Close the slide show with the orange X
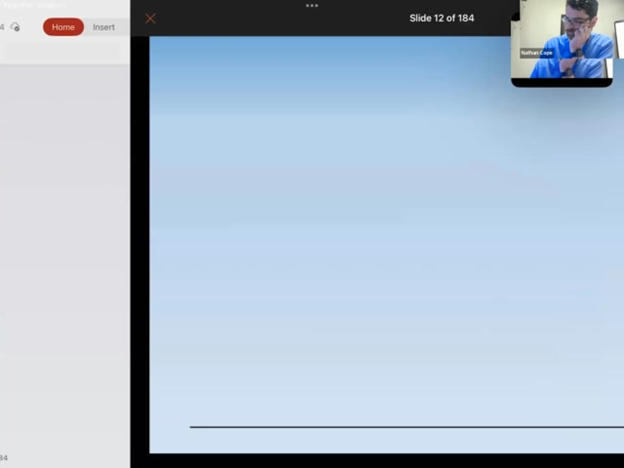The image size is (624, 468). point(150,18)
